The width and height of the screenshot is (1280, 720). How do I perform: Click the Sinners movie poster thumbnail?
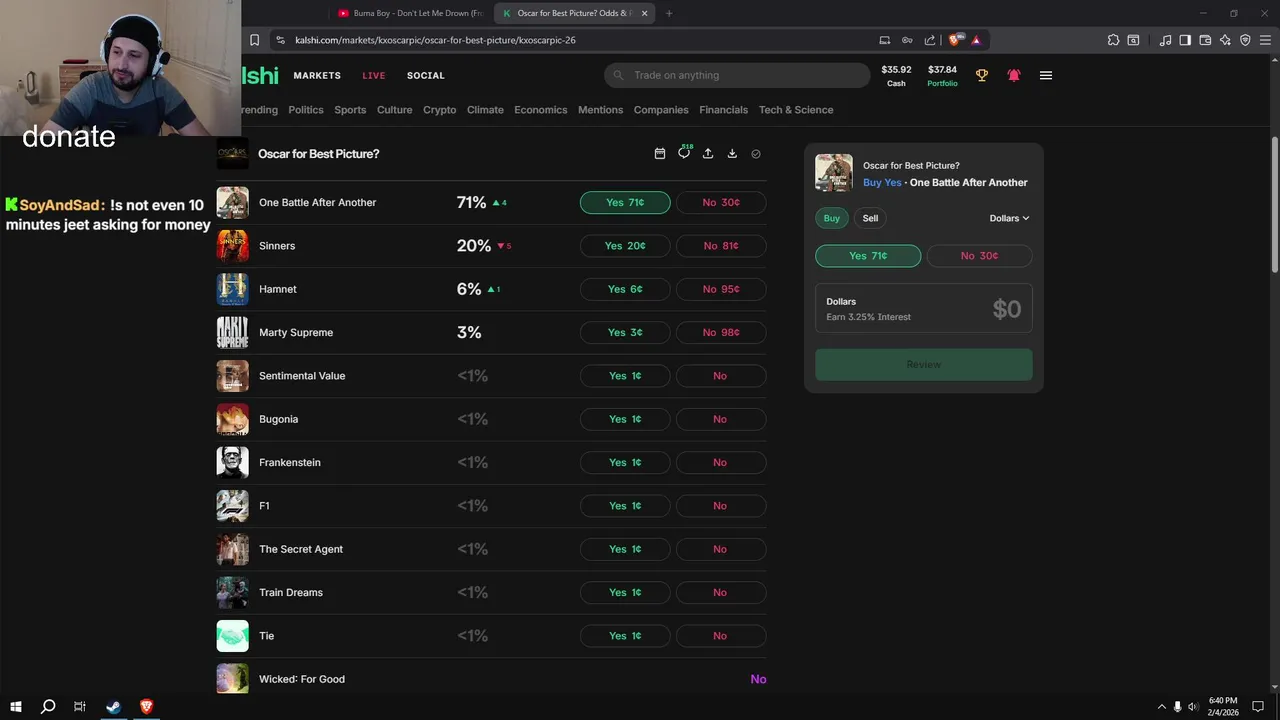point(233,246)
